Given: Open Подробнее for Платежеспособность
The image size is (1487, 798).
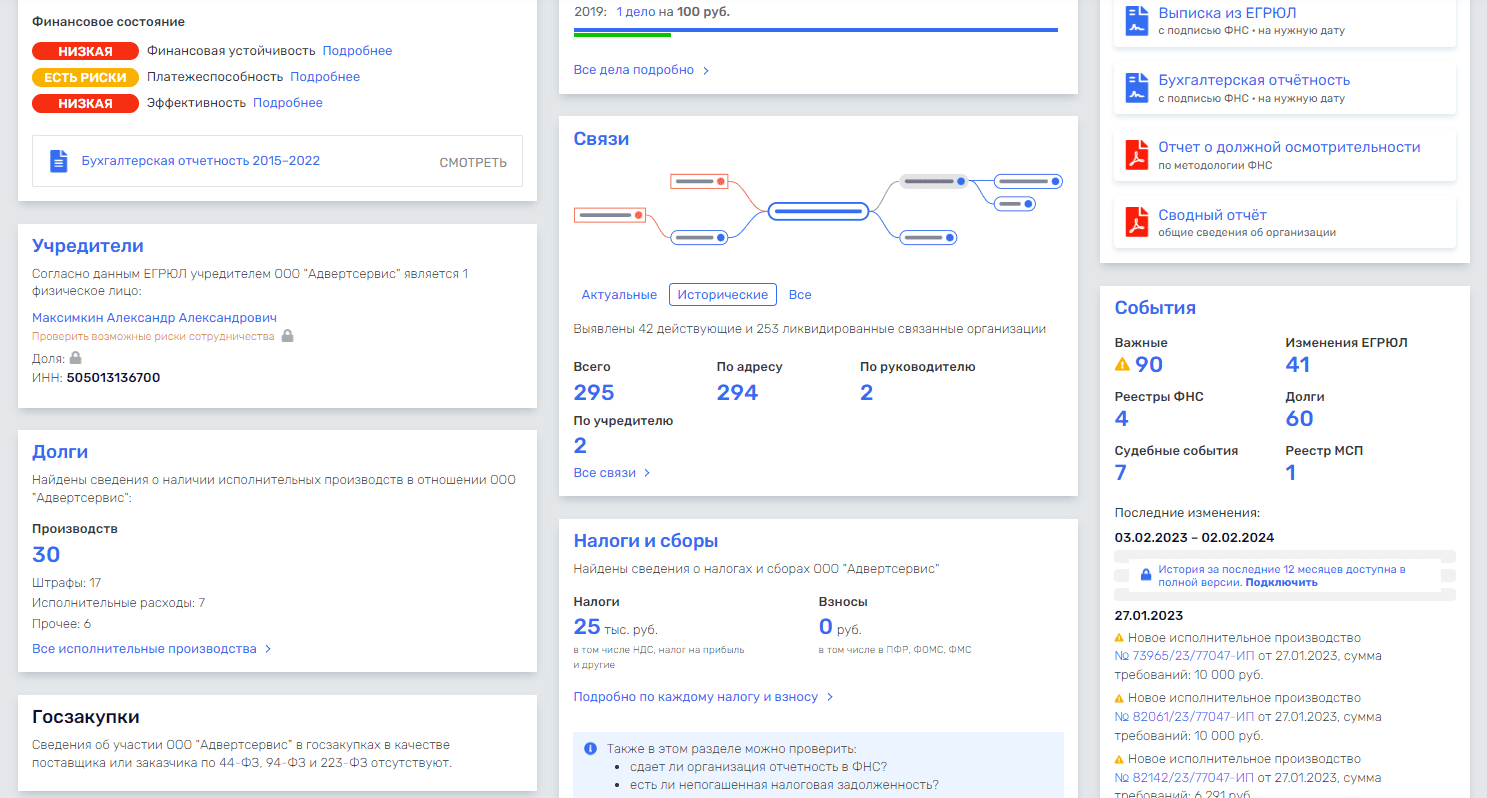Looking at the screenshot, I should 325,77.
